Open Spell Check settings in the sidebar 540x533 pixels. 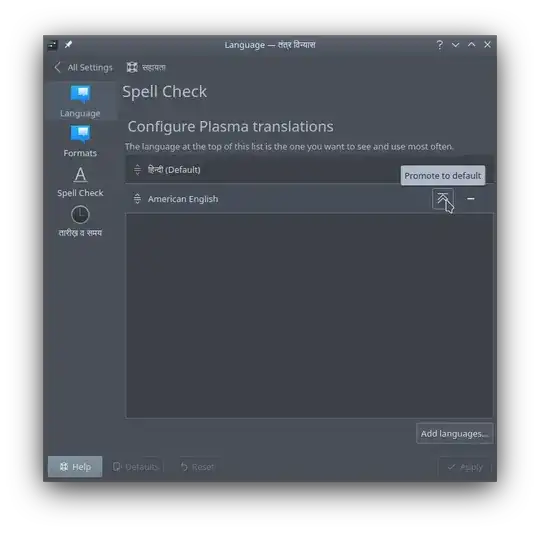click(x=80, y=181)
